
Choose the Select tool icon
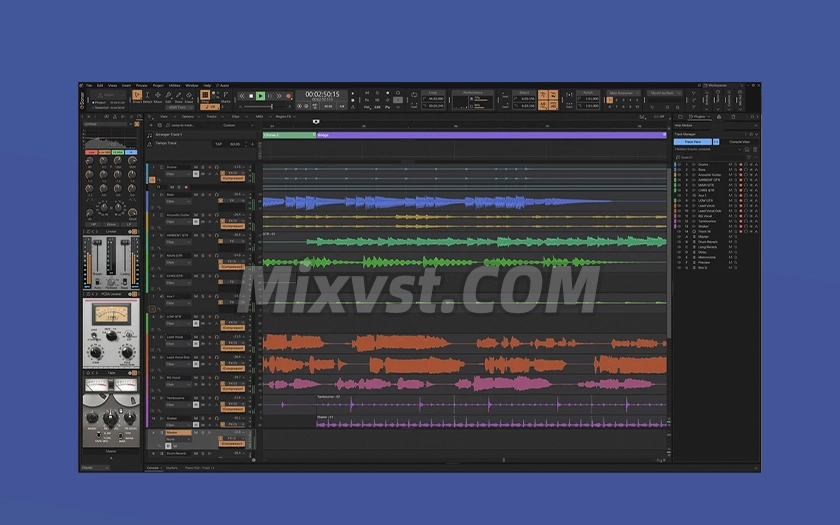coord(147,95)
